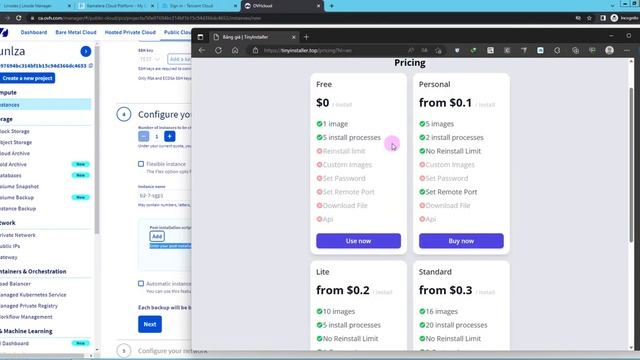Click Create a new project button
Screen dimensions: 640x360
coord(27,78)
